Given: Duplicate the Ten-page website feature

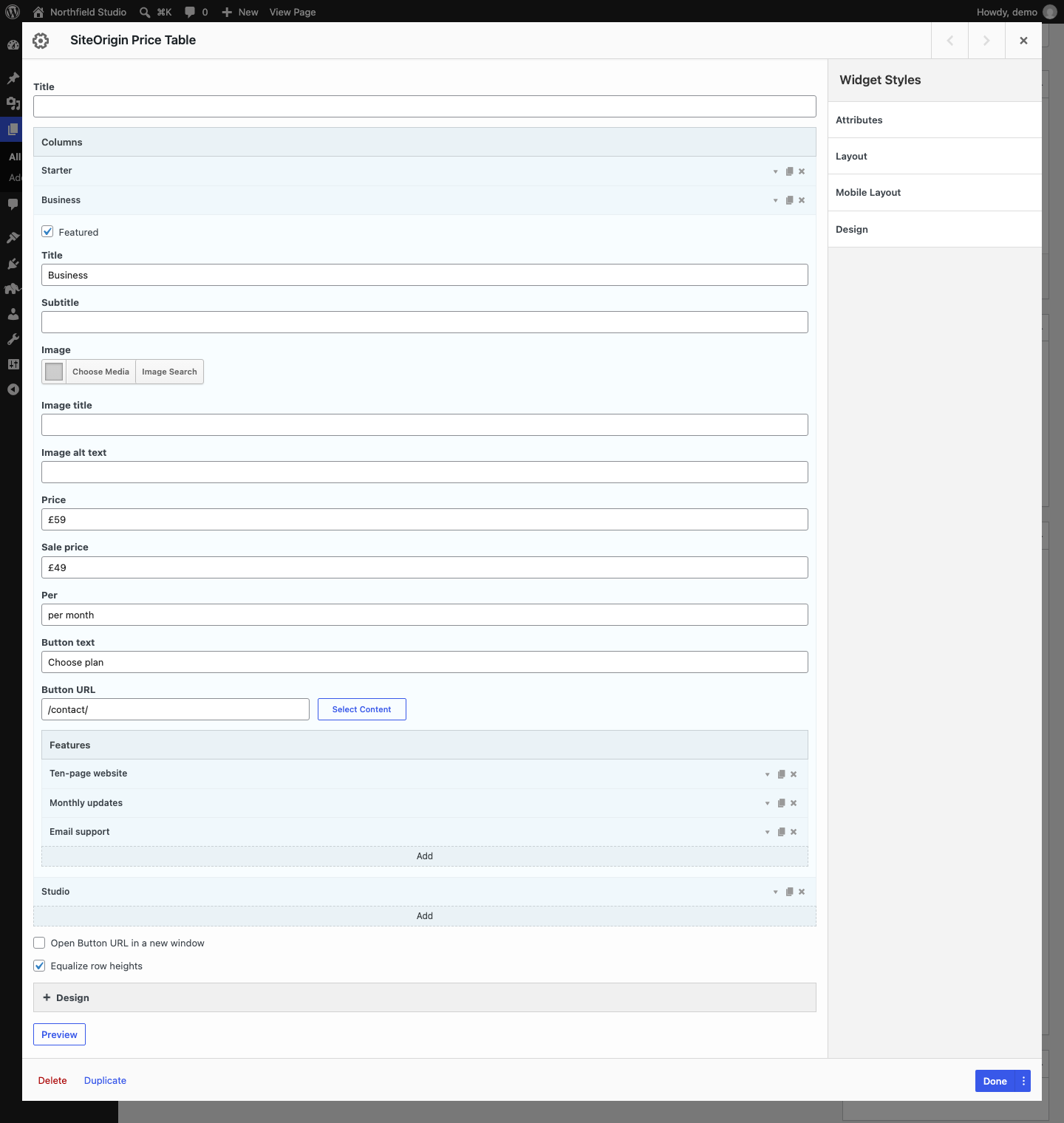Looking at the screenshot, I should tap(781, 774).
